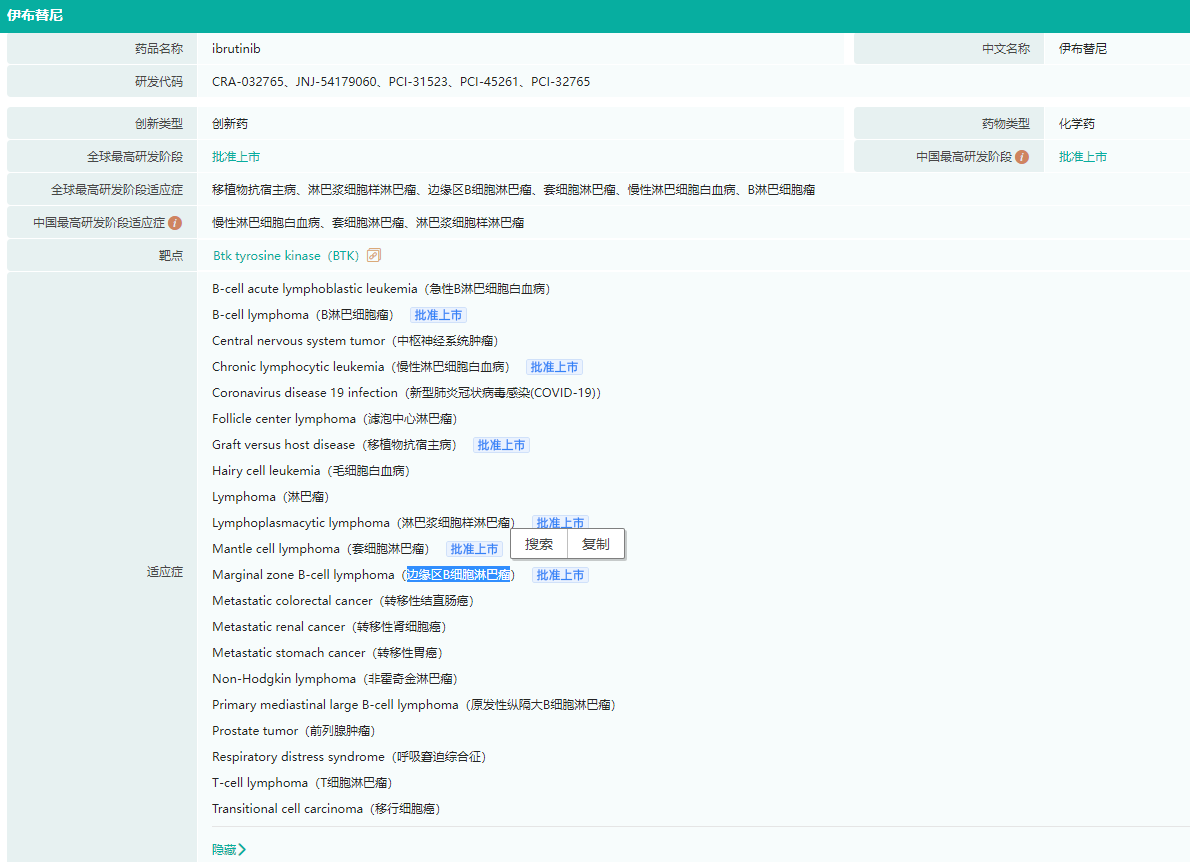
Task: Click the 全球最高研发阶段 row label
Action: coord(134,157)
